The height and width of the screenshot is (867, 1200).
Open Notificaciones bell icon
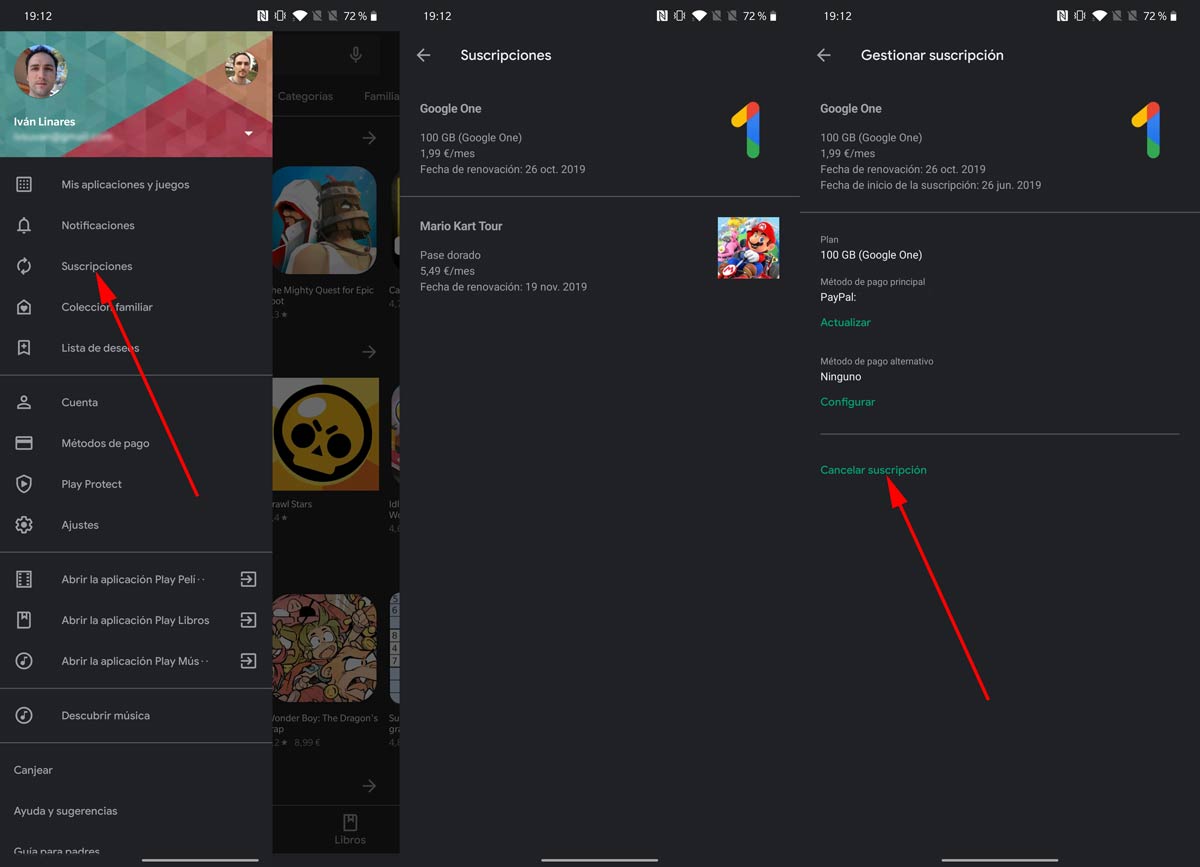click(24, 226)
